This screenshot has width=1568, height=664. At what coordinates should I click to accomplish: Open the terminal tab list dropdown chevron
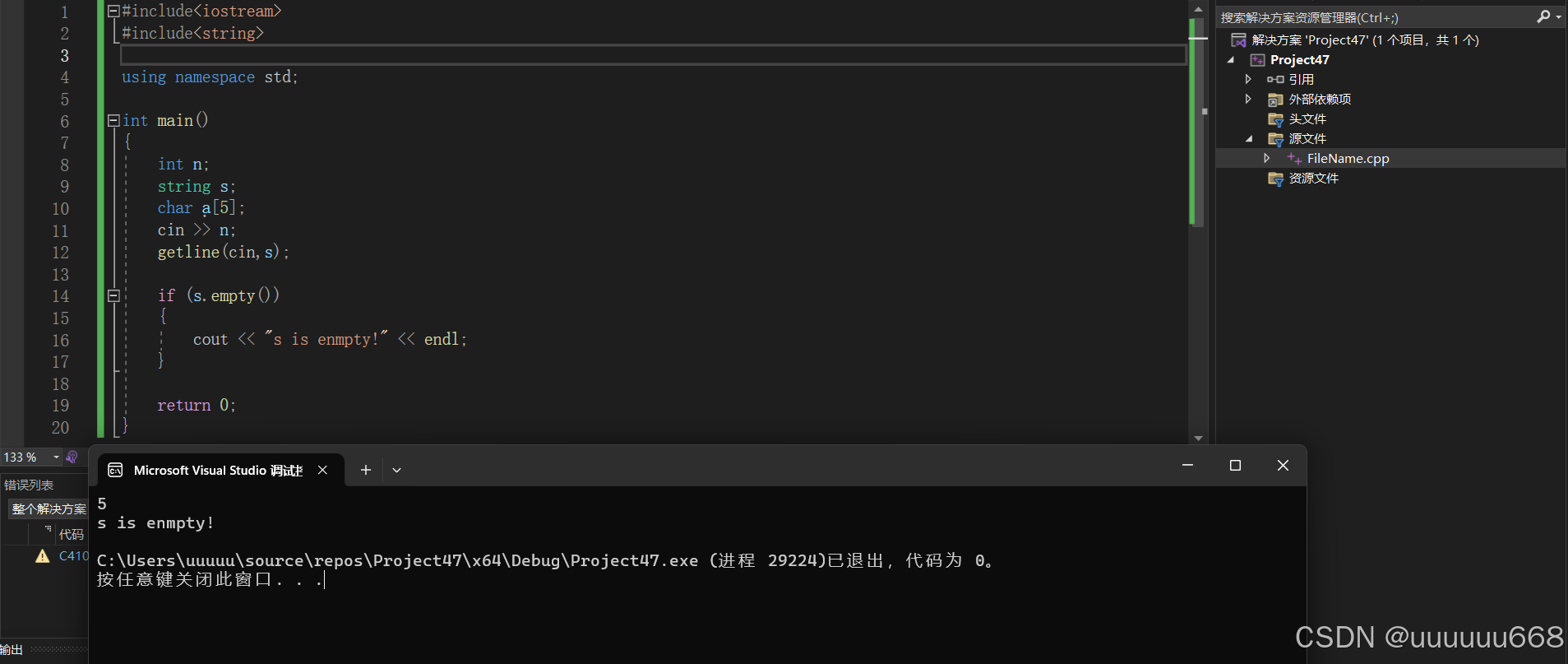tap(396, 470)
